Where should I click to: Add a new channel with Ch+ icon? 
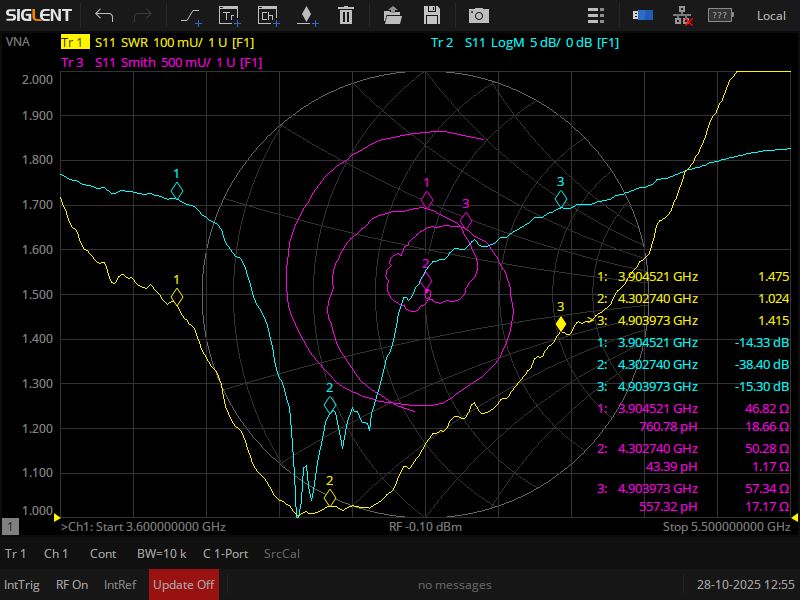(267, 15)
